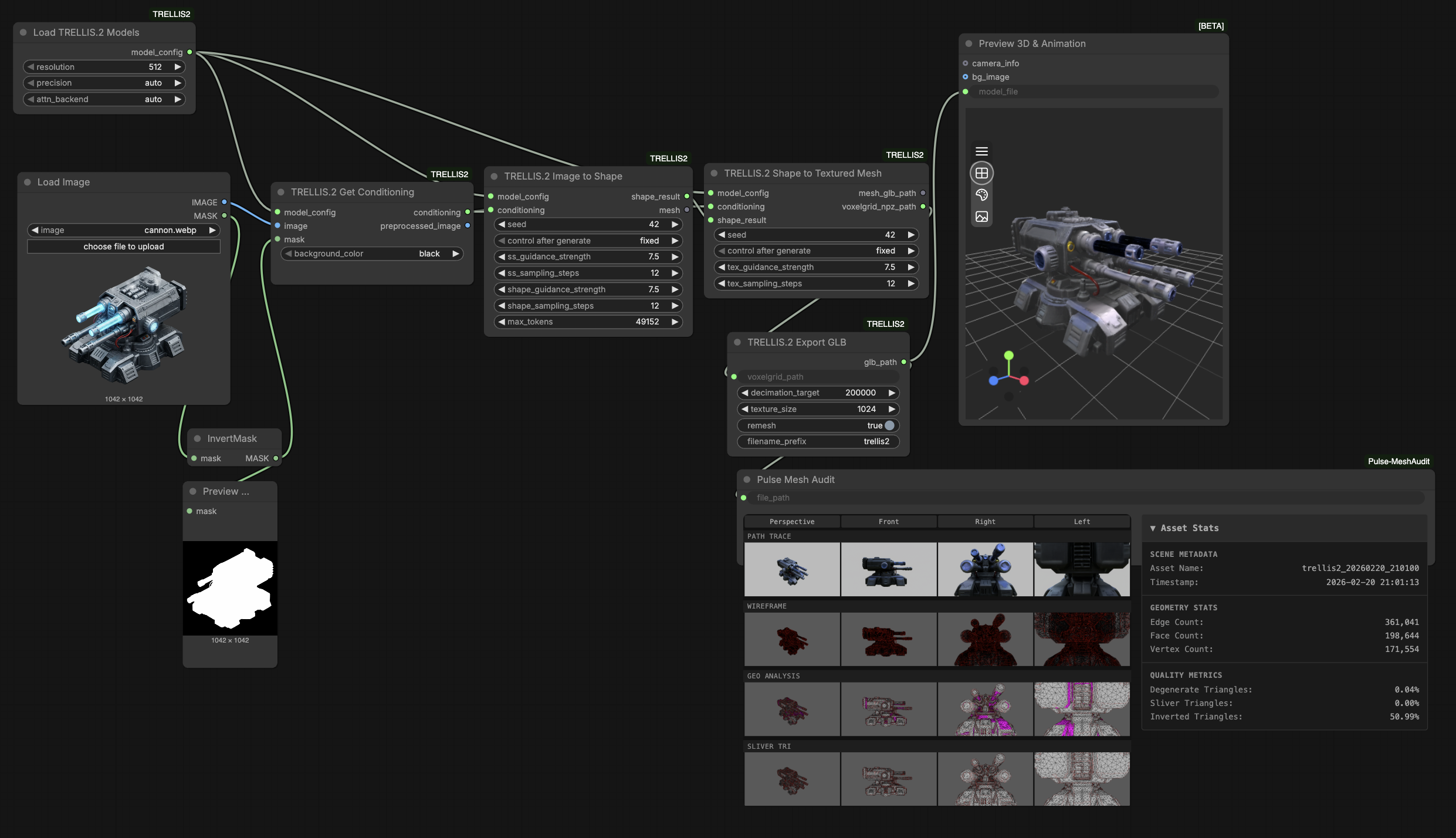Select the Right view tab in Mesh Audit

985,522
